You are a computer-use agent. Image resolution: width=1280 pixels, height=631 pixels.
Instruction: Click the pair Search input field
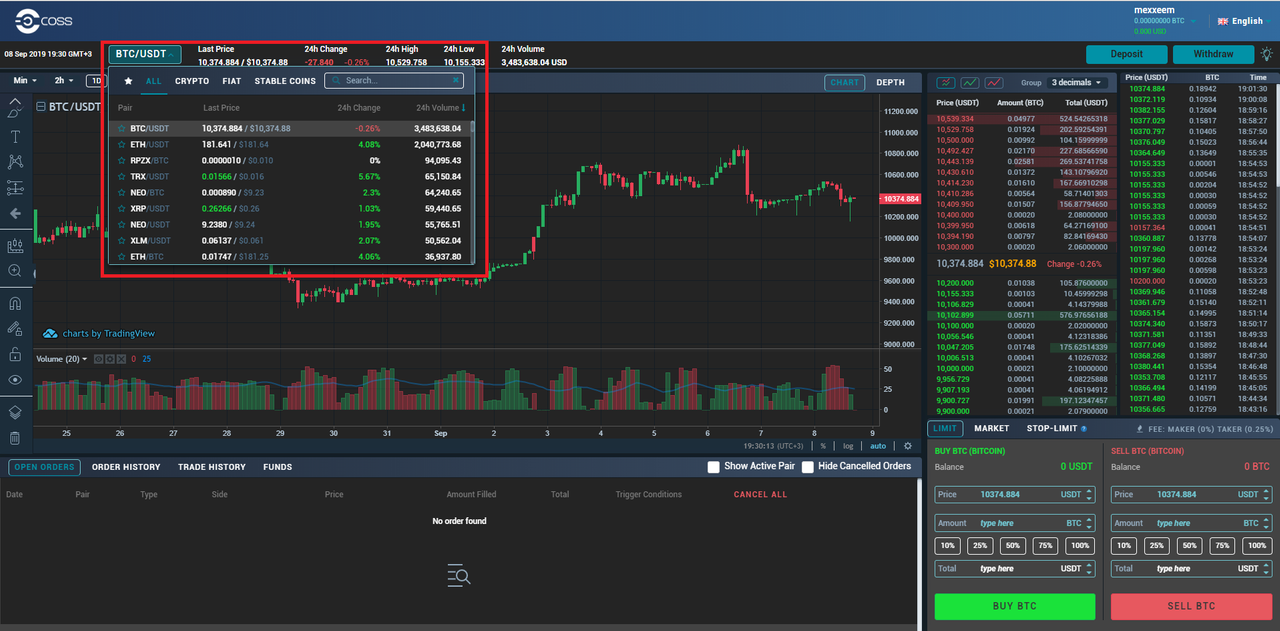pos(394,81)
